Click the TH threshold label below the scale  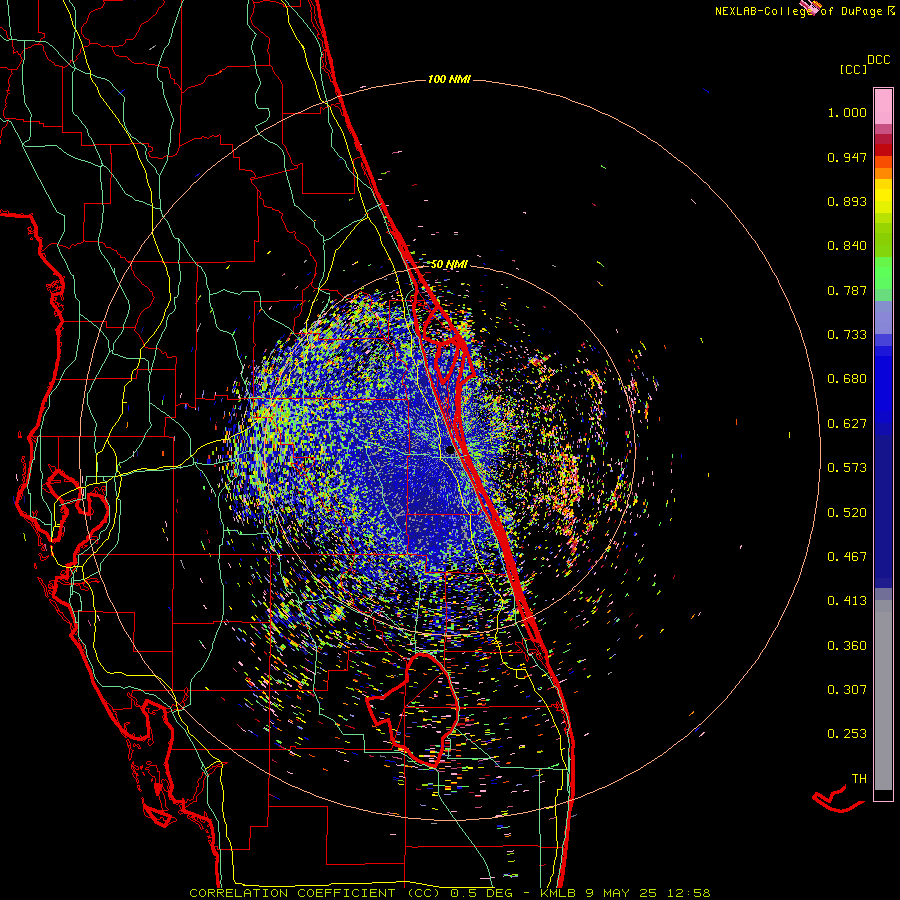[859, 779]
